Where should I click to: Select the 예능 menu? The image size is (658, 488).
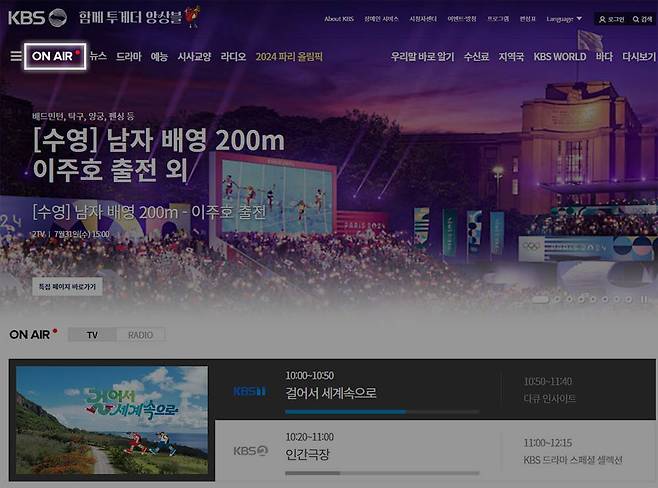pyautogui.click(x=159, y=56)
